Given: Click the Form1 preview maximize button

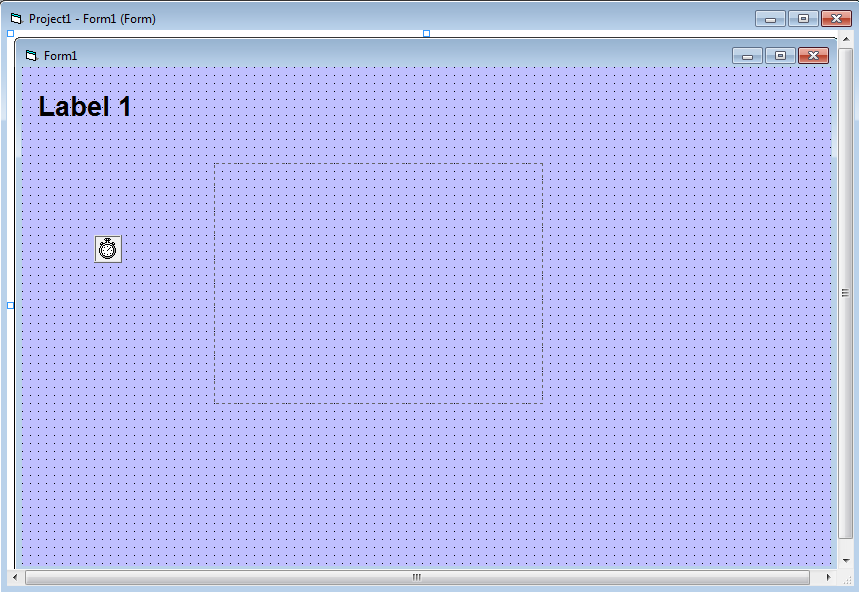Looking at the screenshot, I should pyautogui.click(x=781, y=56).
